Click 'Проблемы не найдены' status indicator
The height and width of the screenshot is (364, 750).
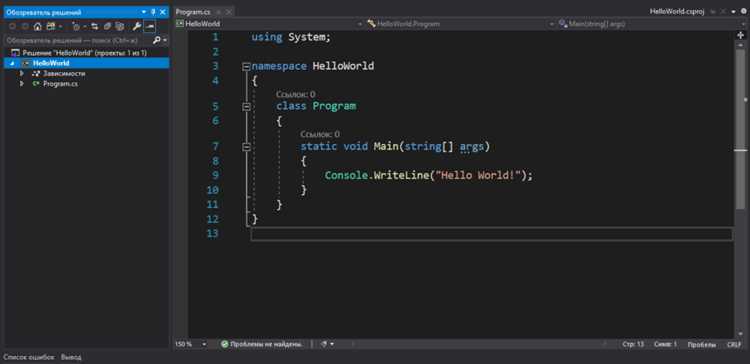[x=266, y=344]
